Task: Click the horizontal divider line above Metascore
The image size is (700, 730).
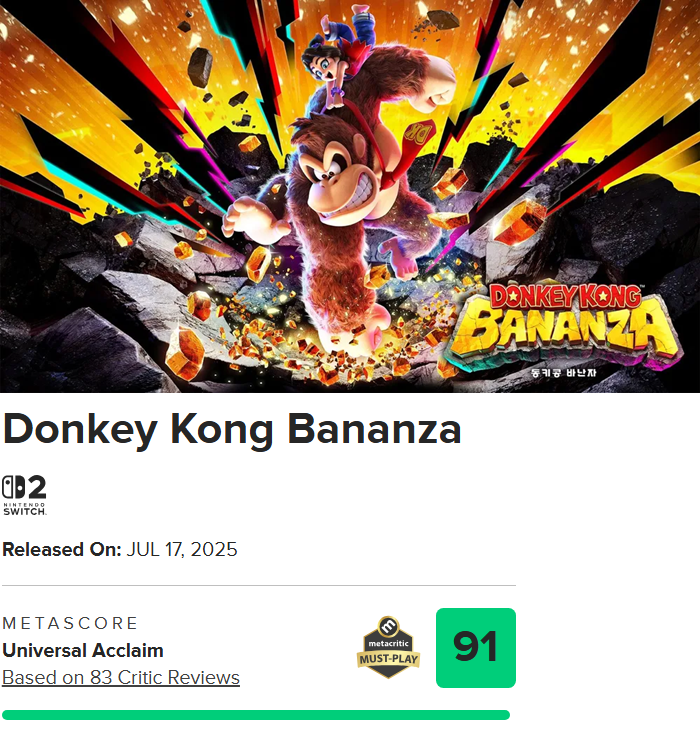Action: coord(259,585)
